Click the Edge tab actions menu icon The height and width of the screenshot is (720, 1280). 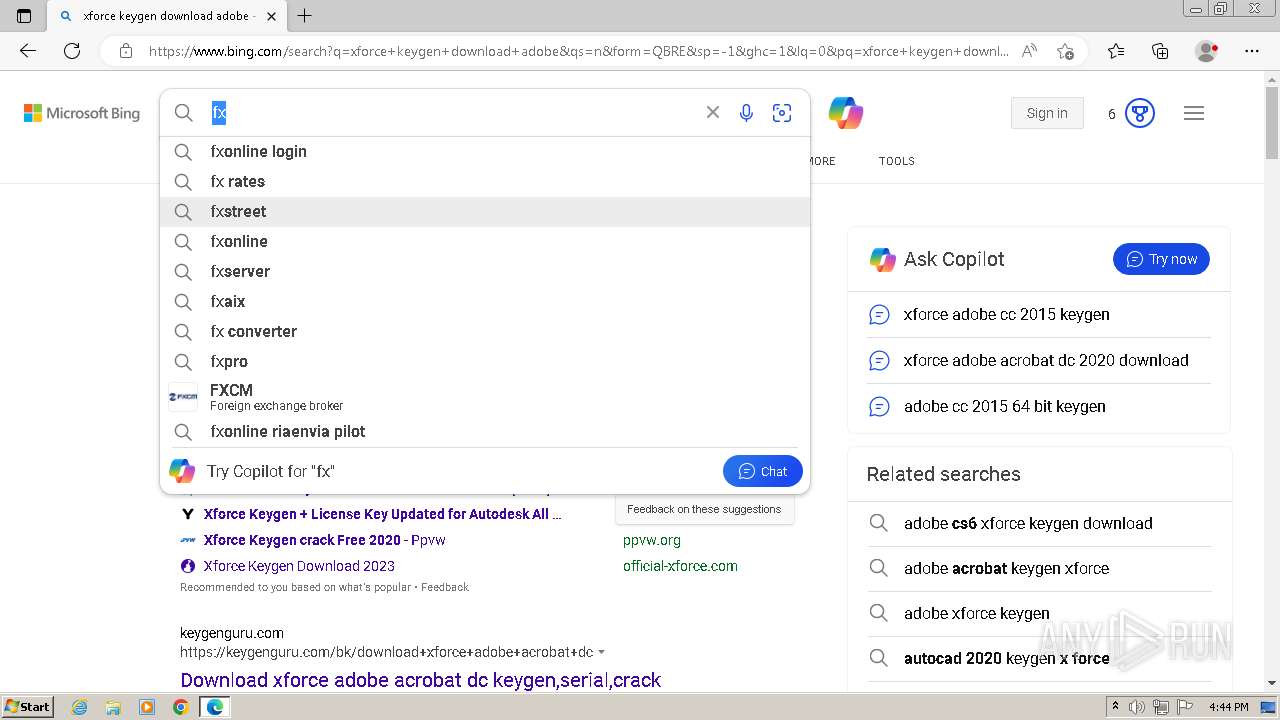[24, 16]
